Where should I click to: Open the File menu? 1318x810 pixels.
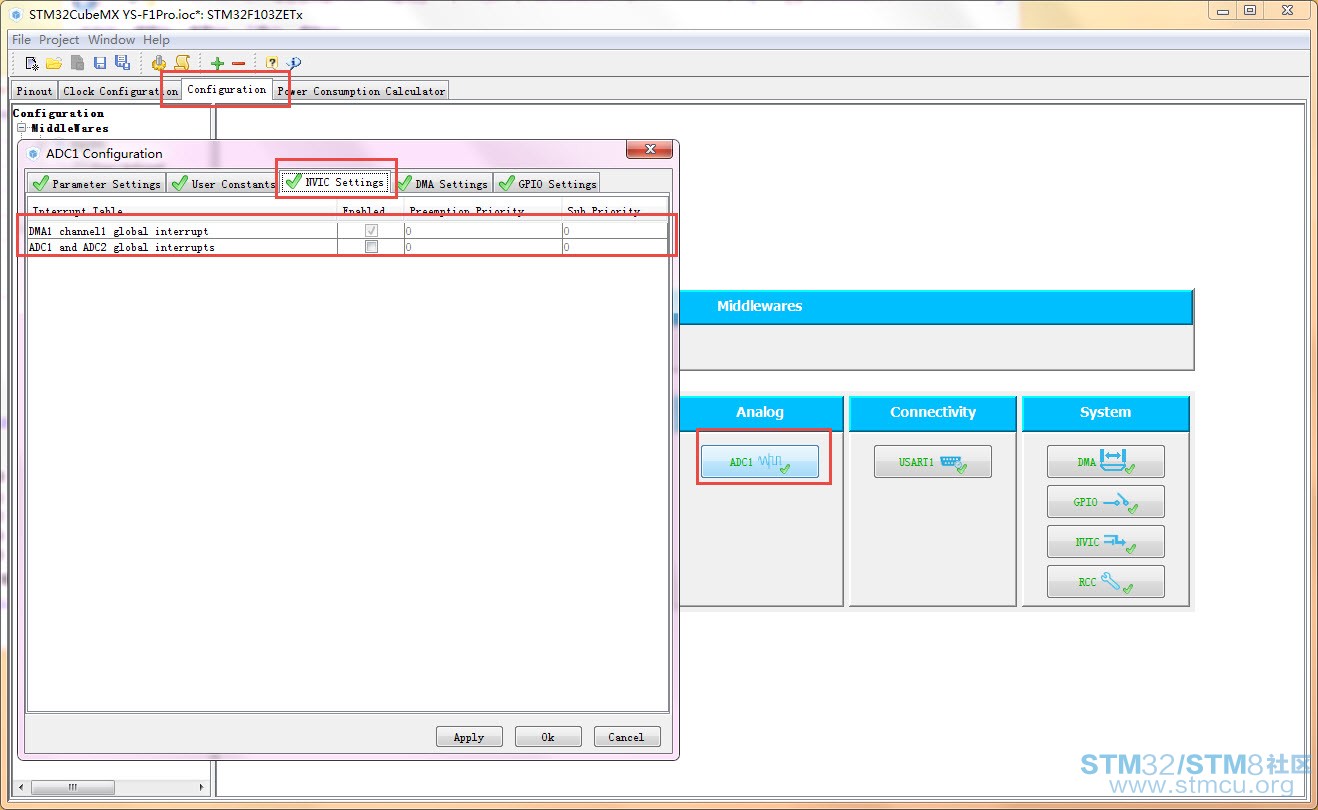(21, 40)
